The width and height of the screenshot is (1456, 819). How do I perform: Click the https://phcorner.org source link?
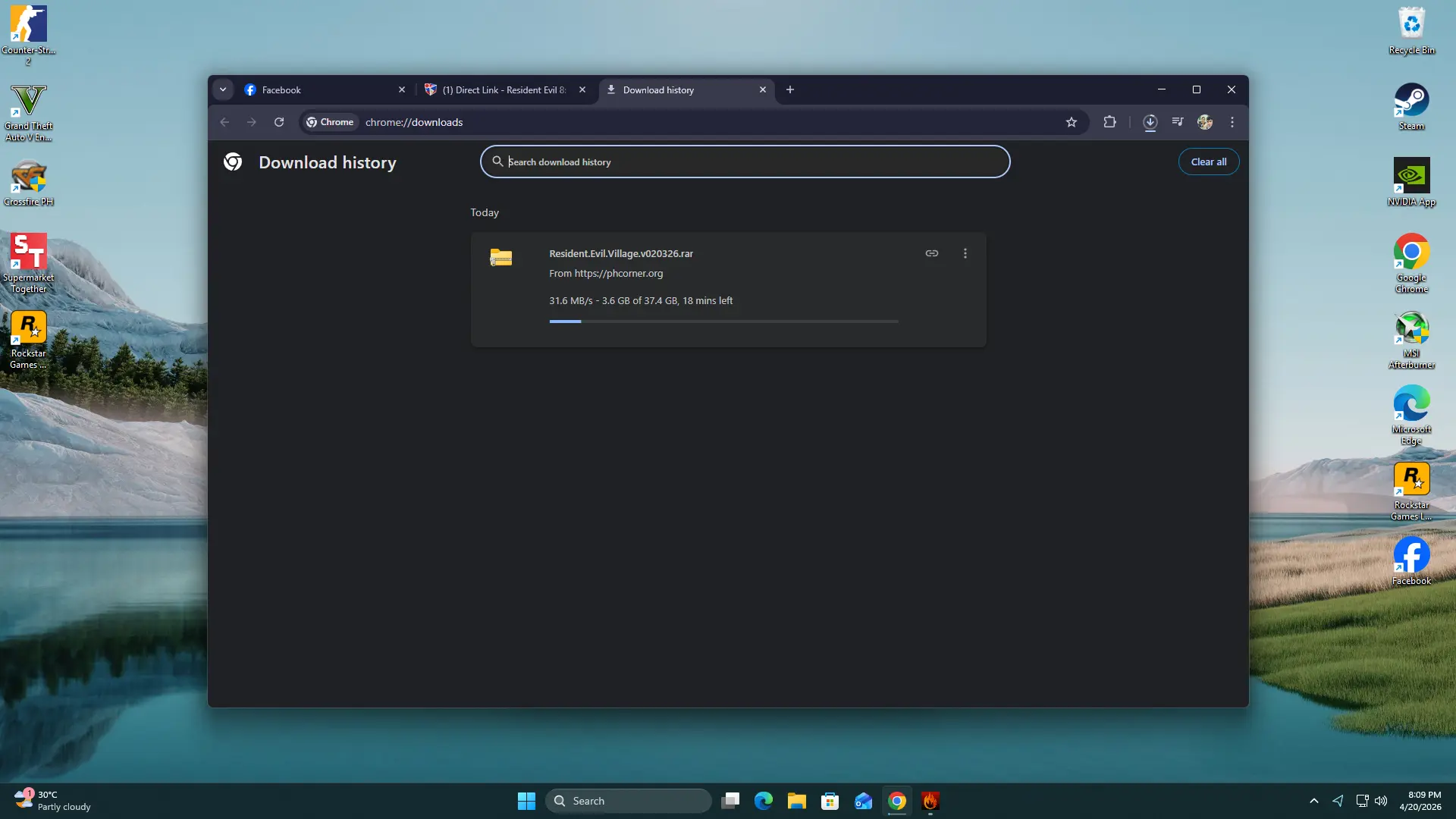618,273
